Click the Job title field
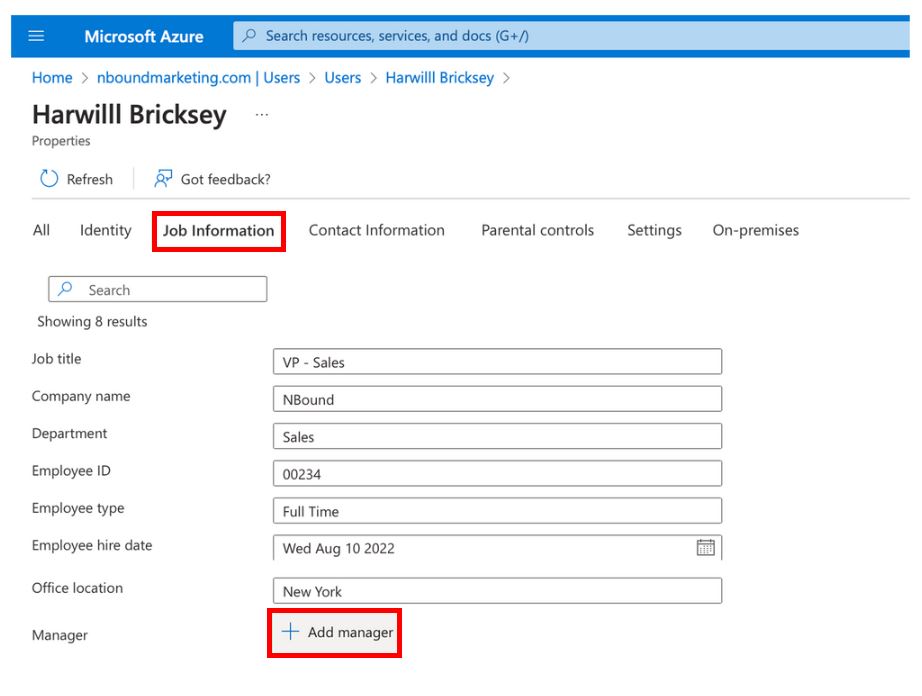Screen dimensions: 922x696 pos(497,362)
